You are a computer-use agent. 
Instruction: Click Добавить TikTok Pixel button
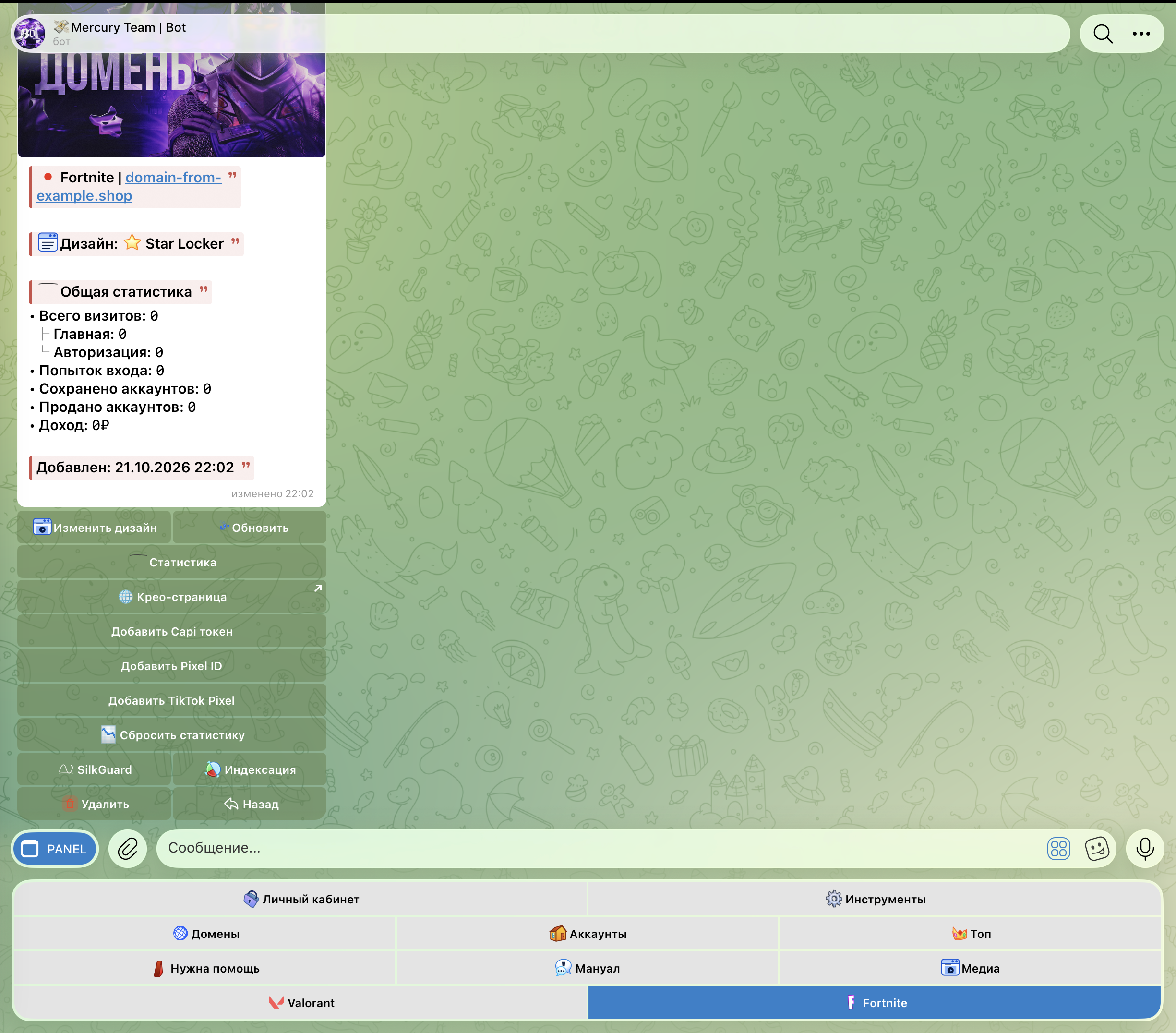pyautogui.click(x=171, y=700)
